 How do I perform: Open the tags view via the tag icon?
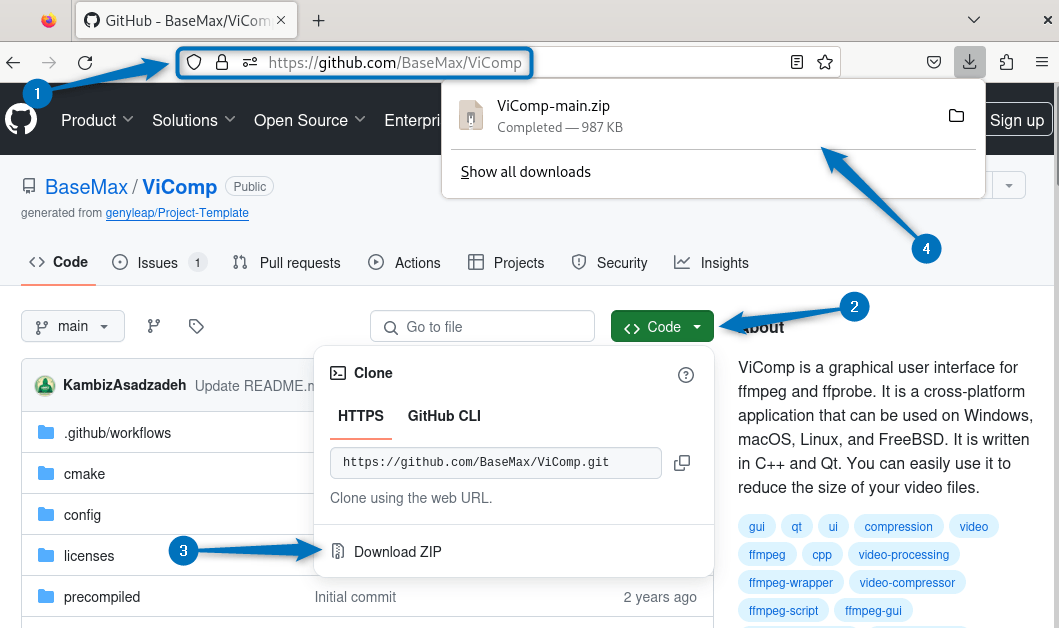pos(196,326)
